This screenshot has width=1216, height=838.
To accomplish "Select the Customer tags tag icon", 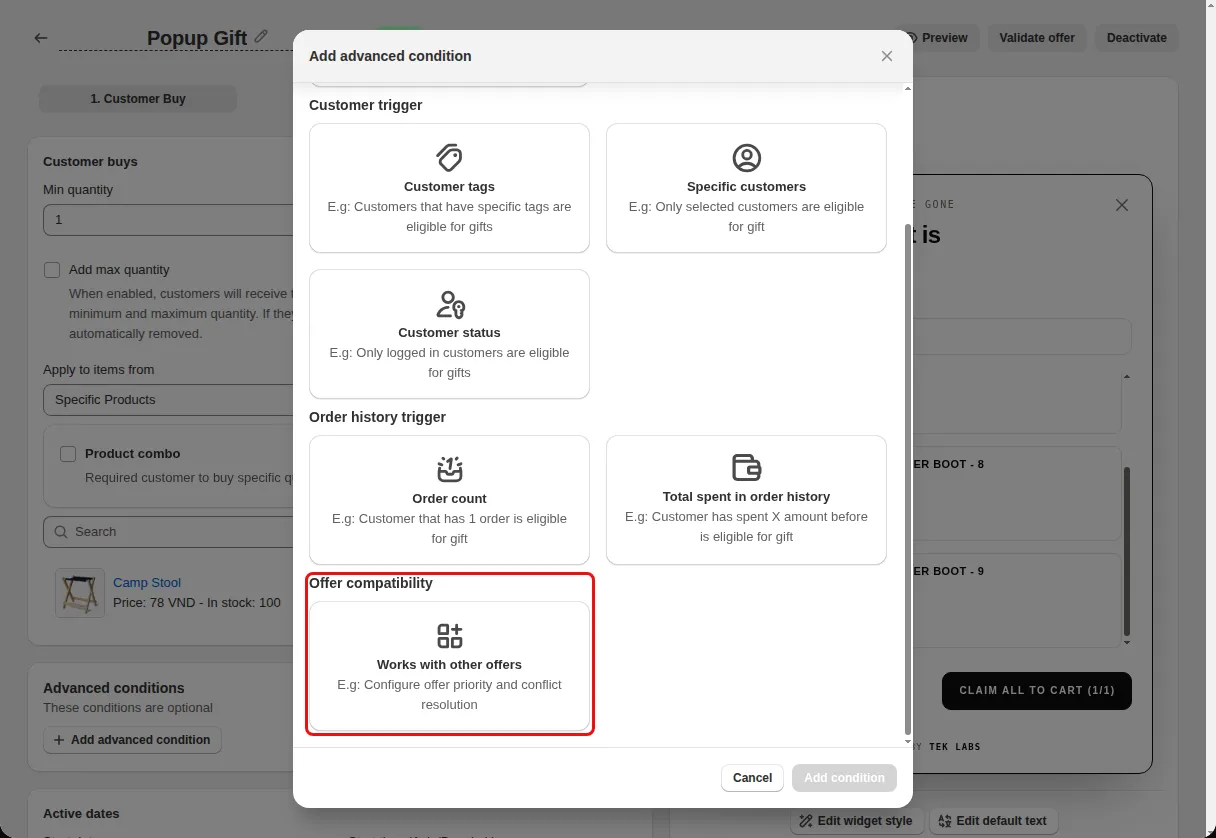I will point(449,158).
